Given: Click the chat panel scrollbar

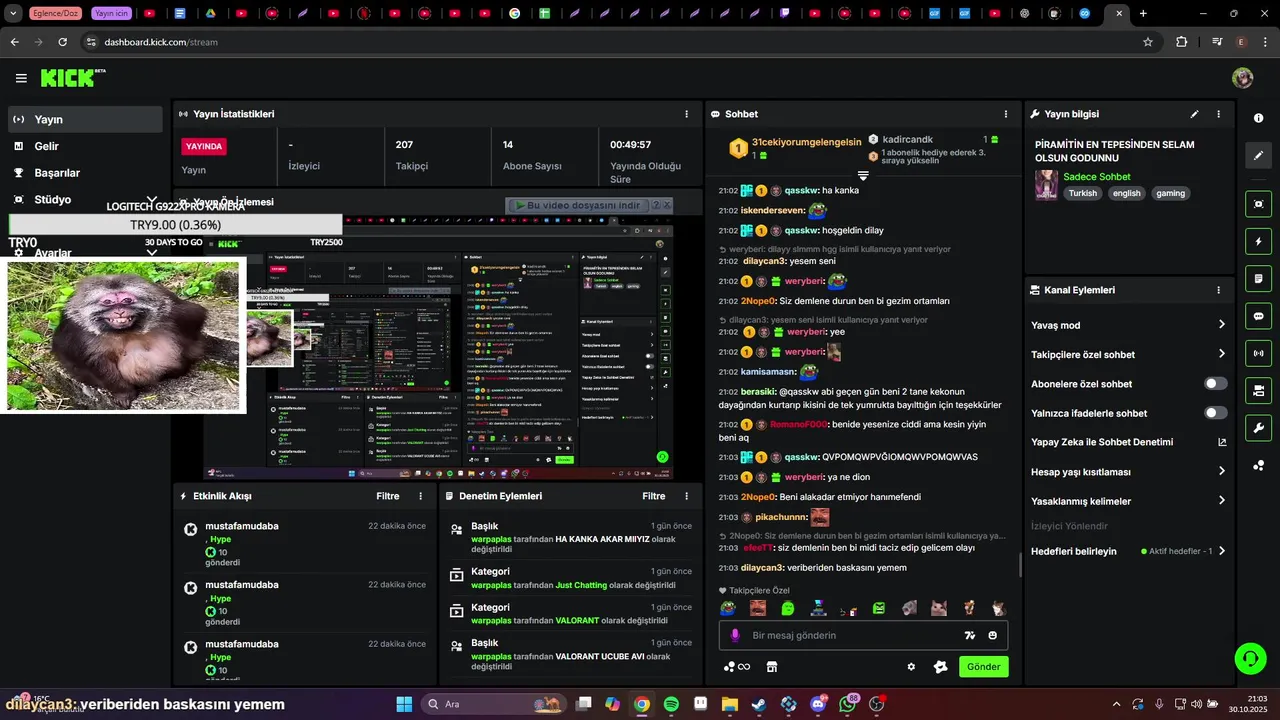Looking at the screenshot, I should point(1020,565).
